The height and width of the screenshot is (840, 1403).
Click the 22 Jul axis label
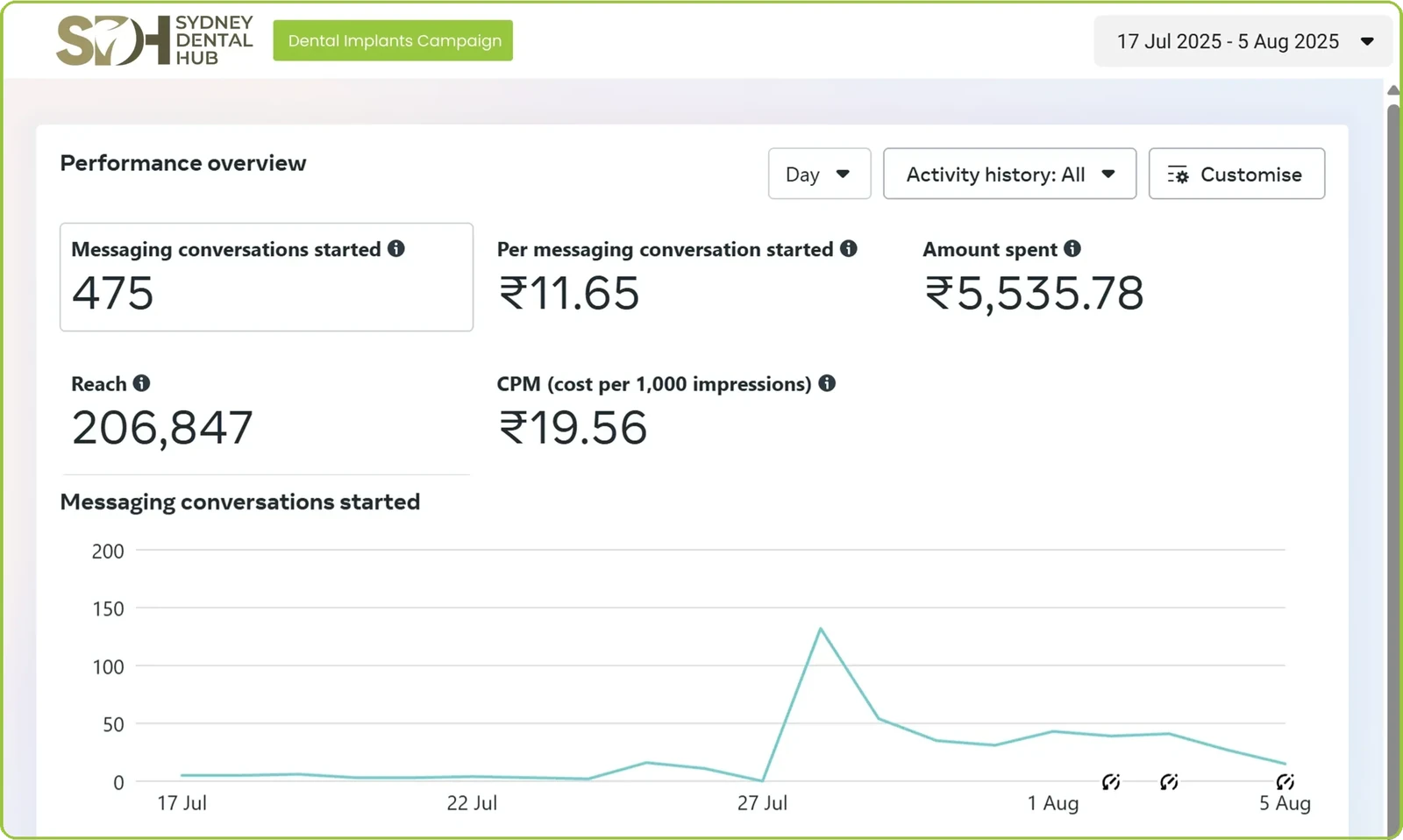472,803
